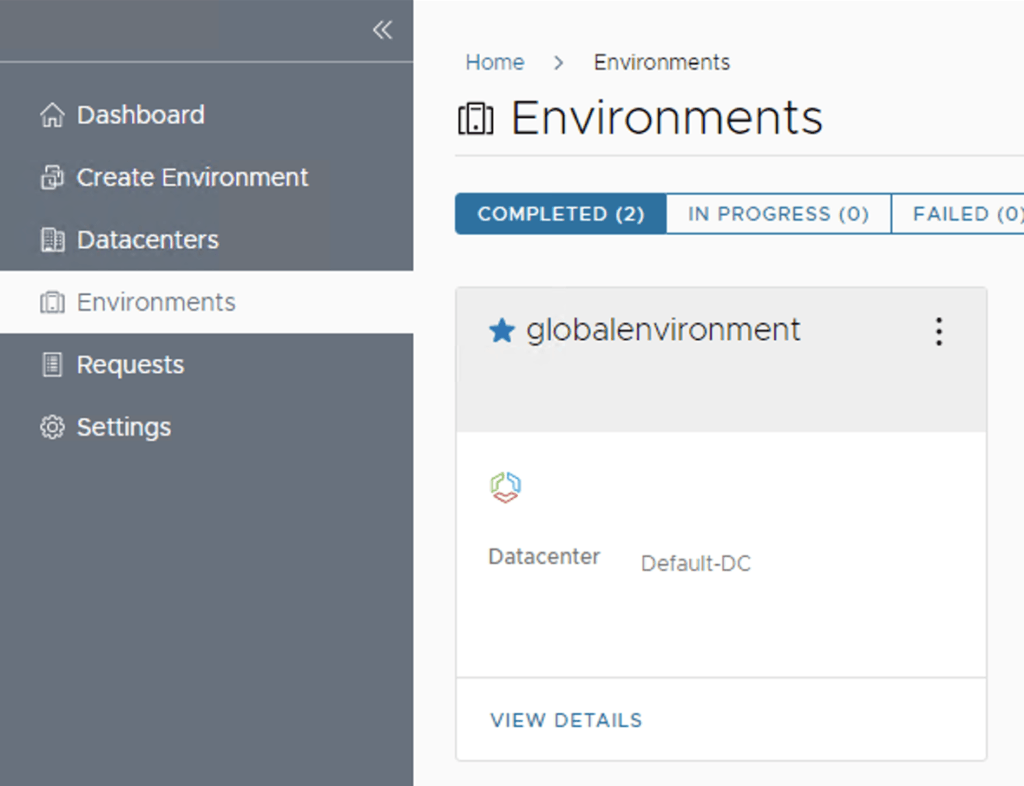Collapse the sidebar with the double chevron
Viewport: 1024px width, 786px height.
click(x=382, y=30)
